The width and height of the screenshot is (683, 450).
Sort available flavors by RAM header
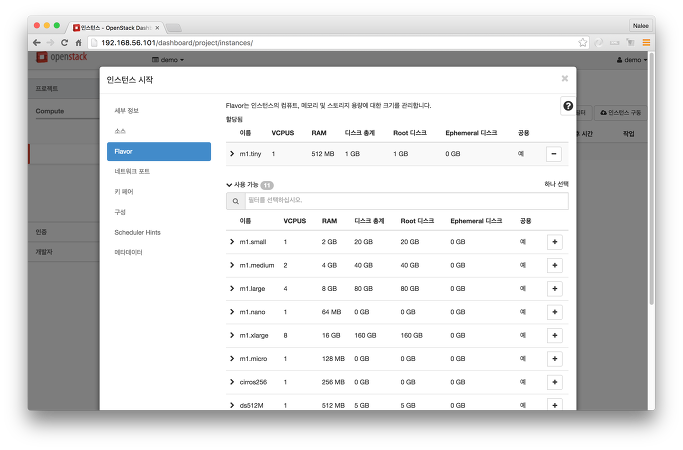[x=329, y=221]
